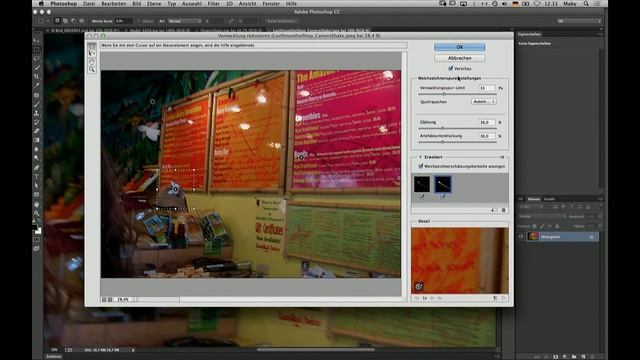Screen dimensions: 640x360
Task: Select the blur direction tool in dialog
Action: 92,54
